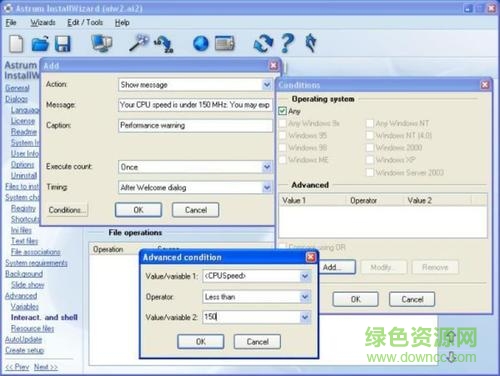Click the circular refresh arrows icon
500x376 pixels.
point(263,44)
